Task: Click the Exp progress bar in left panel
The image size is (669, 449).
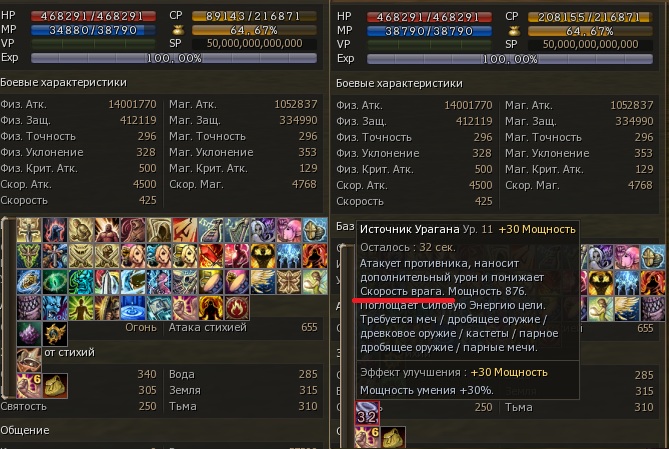Action: (x=174, y=58)
